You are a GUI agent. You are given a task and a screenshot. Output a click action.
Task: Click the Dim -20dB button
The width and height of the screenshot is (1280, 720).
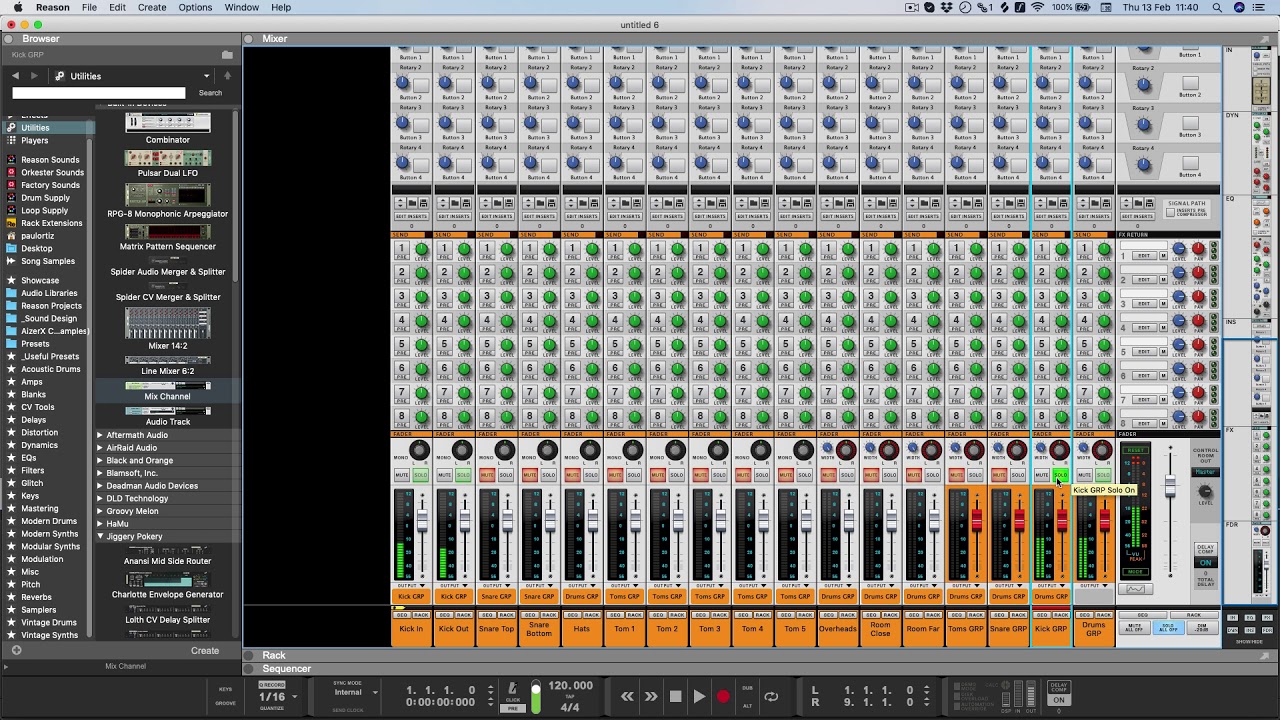coord(1202,628)
